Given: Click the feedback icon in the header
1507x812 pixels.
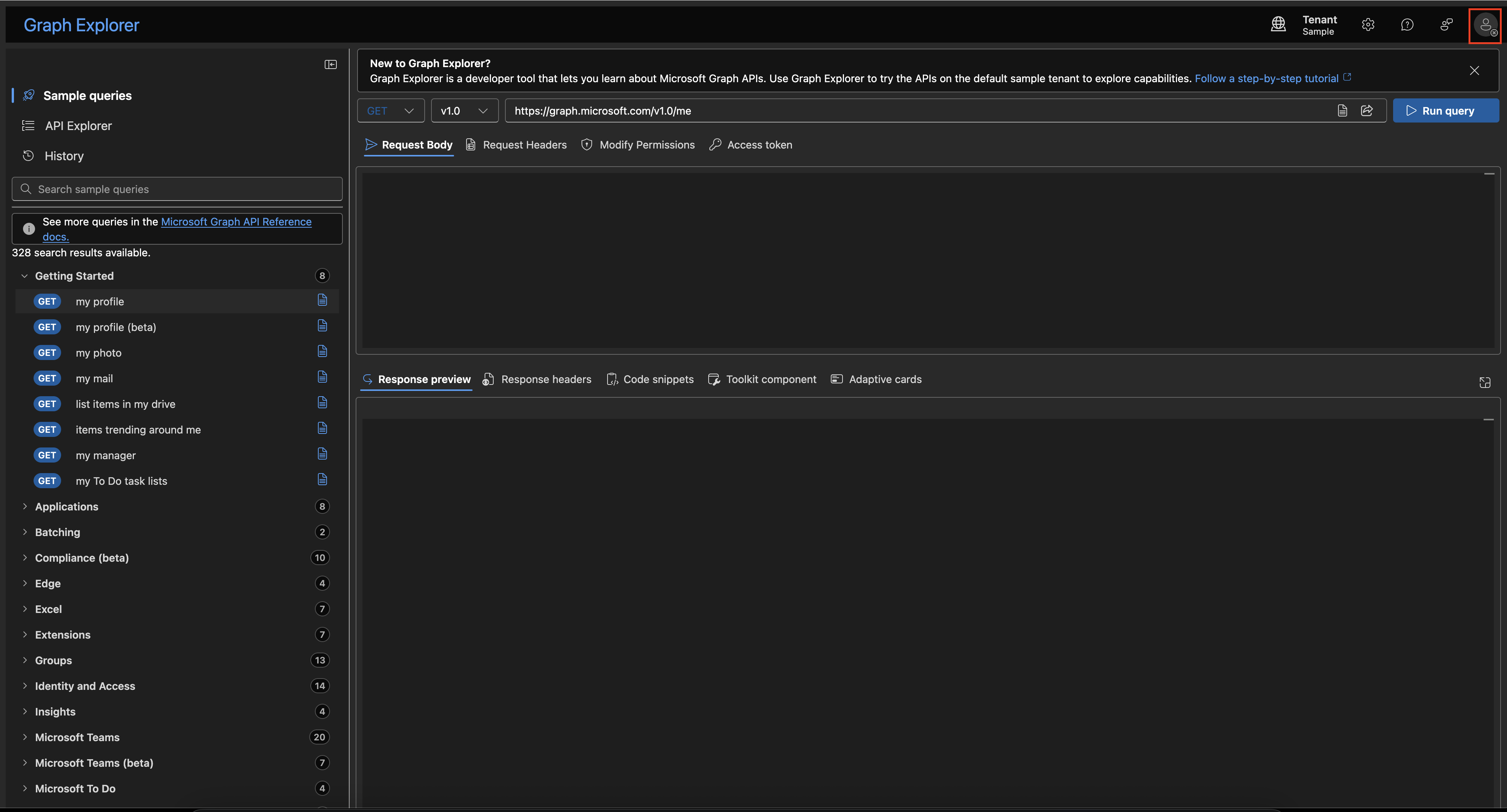Looking at the screenshot, I should pyautogui.click(x=1446, y=25).
